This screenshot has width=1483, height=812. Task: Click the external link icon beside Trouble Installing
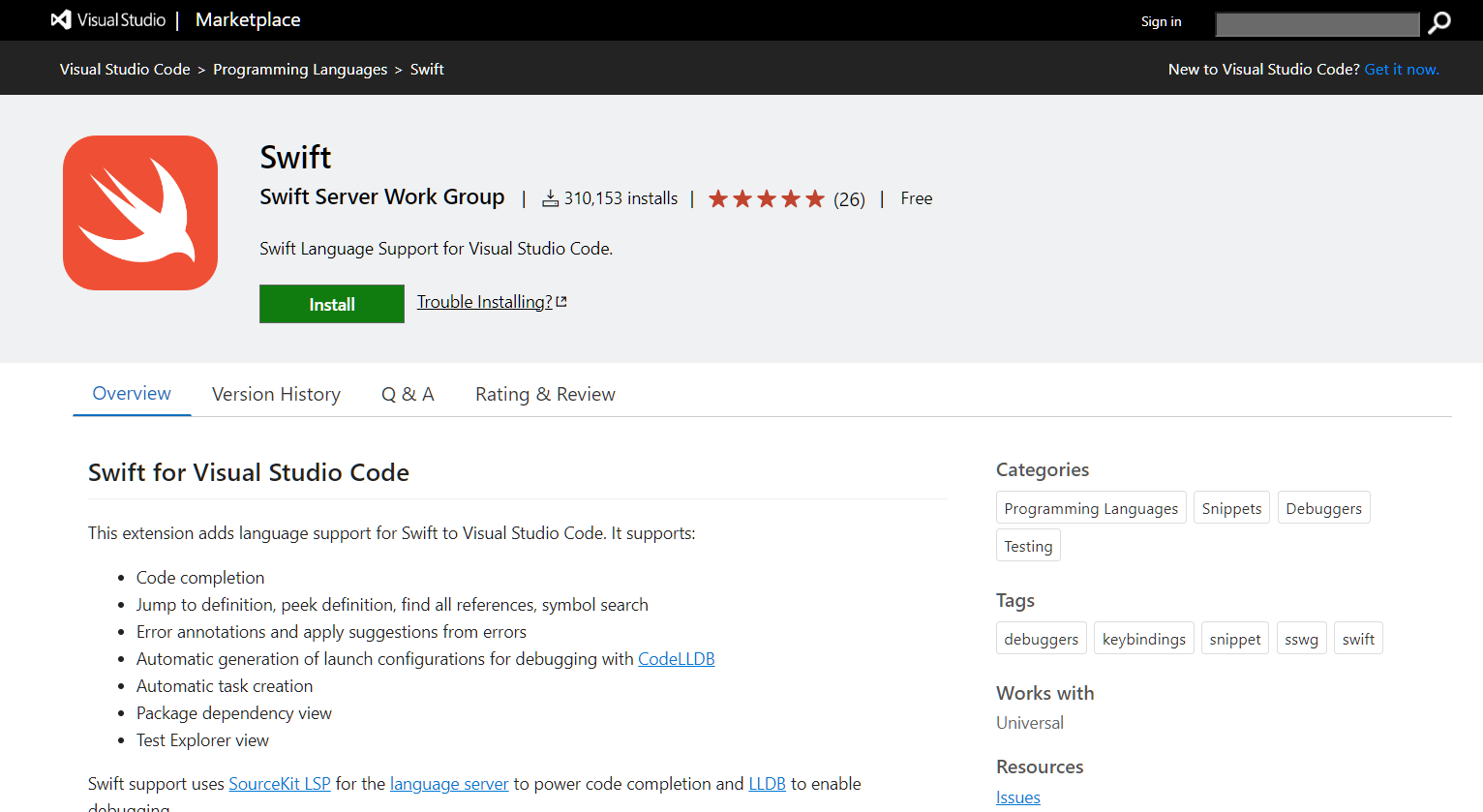[x=561, y=302]
